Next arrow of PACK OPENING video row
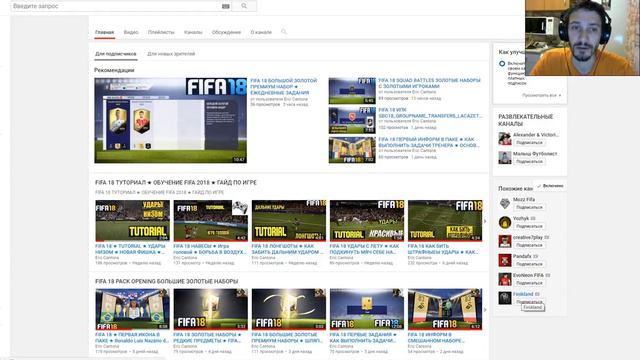This screenshot has width=640, height=360. 485,310
